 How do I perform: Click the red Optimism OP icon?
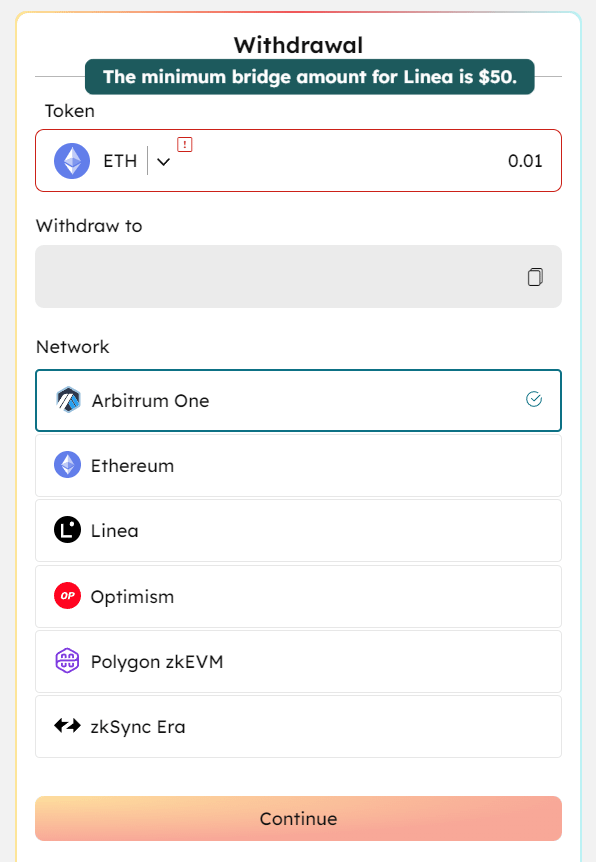coord(68,595)
